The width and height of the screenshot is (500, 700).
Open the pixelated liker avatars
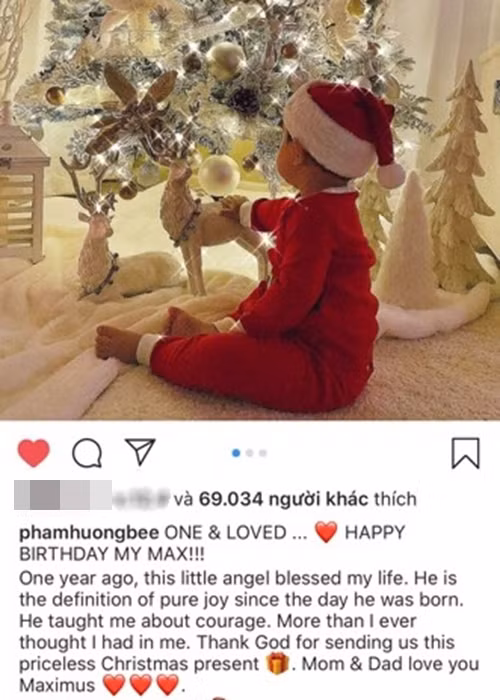click(63, 495)
